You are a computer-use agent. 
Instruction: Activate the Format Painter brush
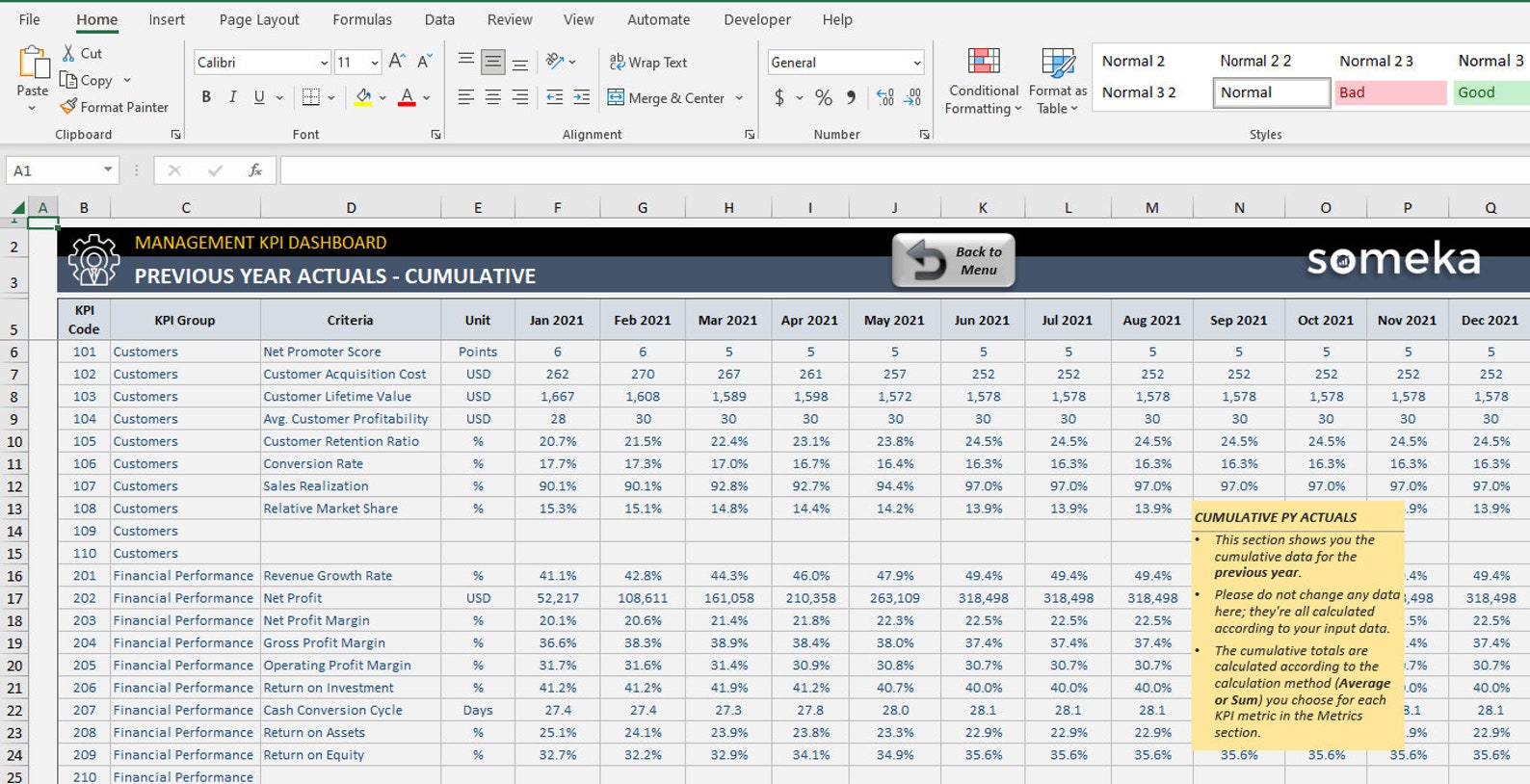(68, 107)
